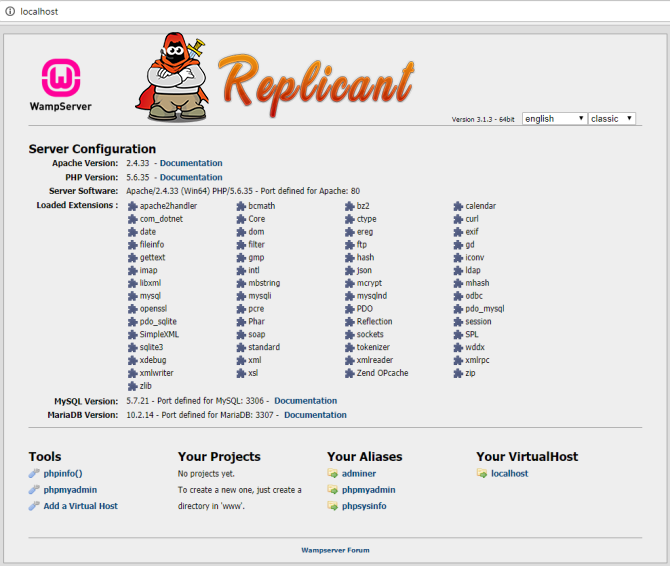Click the PHP version number 5.6.35

(138, 177)
